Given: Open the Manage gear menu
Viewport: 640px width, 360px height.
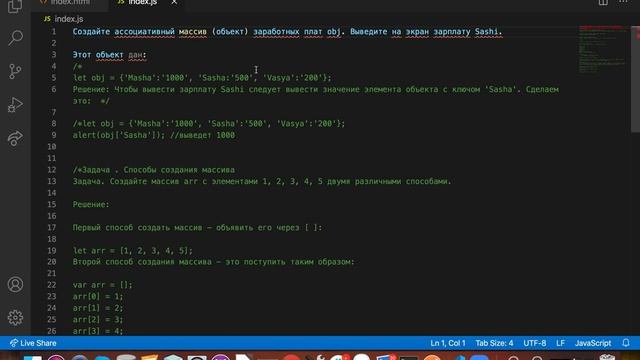Looking at the screenshot, I should (15, 318).
